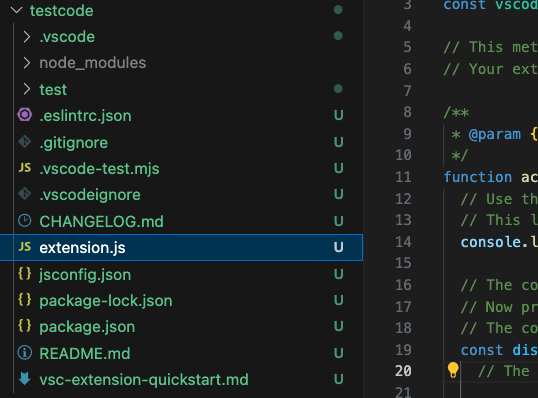Open the vsc-extension-quickstart.md file

coord(144,380)
